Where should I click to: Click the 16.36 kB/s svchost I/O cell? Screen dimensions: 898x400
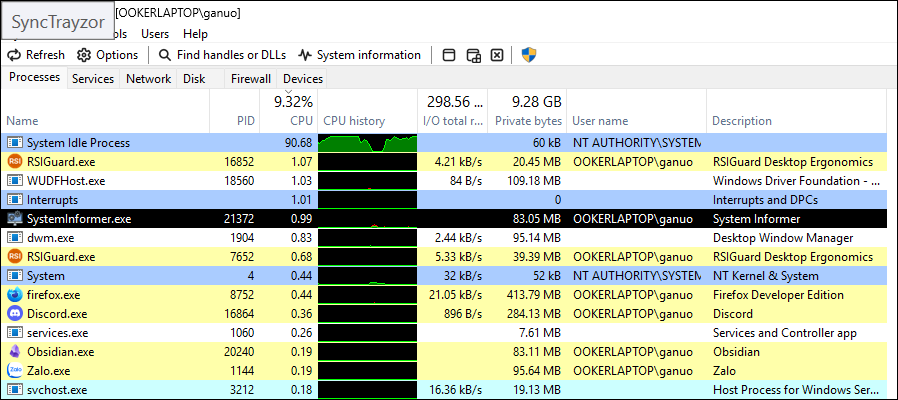pos(455,390)
